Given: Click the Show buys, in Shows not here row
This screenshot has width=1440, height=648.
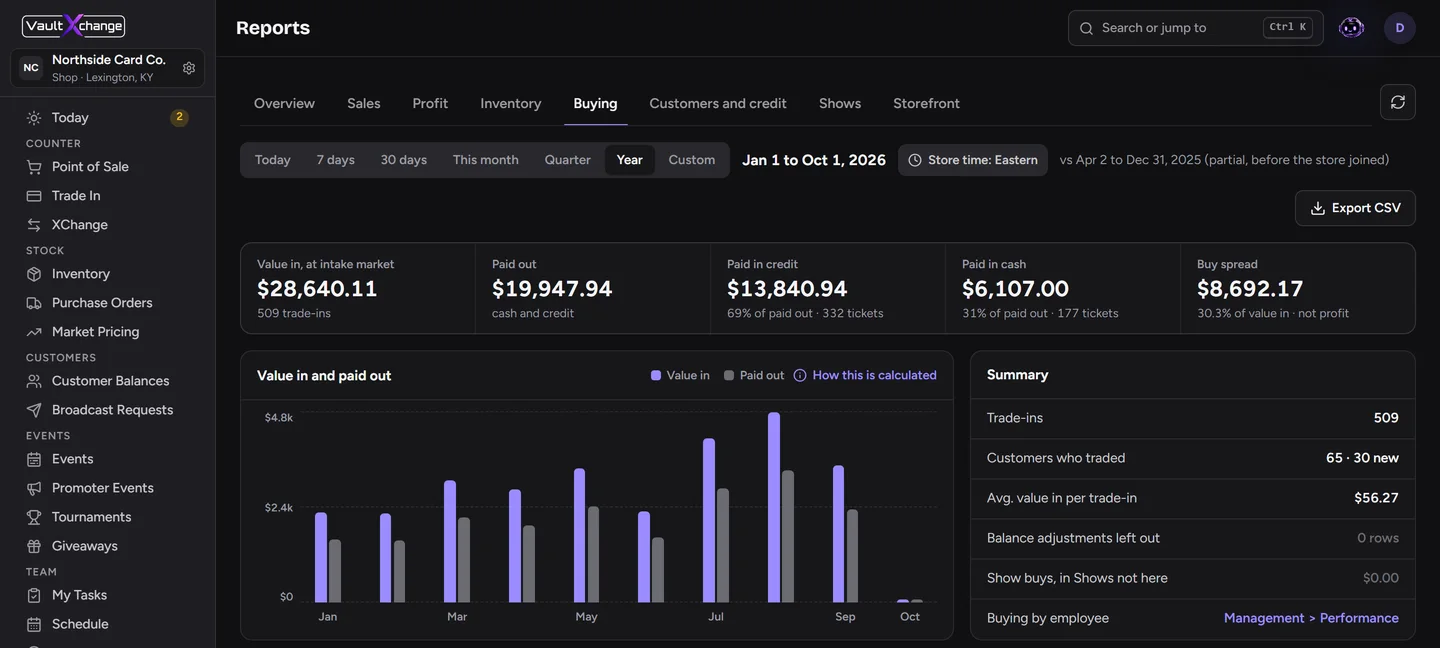Looking at the screenshot, I should pos(1193,578).
